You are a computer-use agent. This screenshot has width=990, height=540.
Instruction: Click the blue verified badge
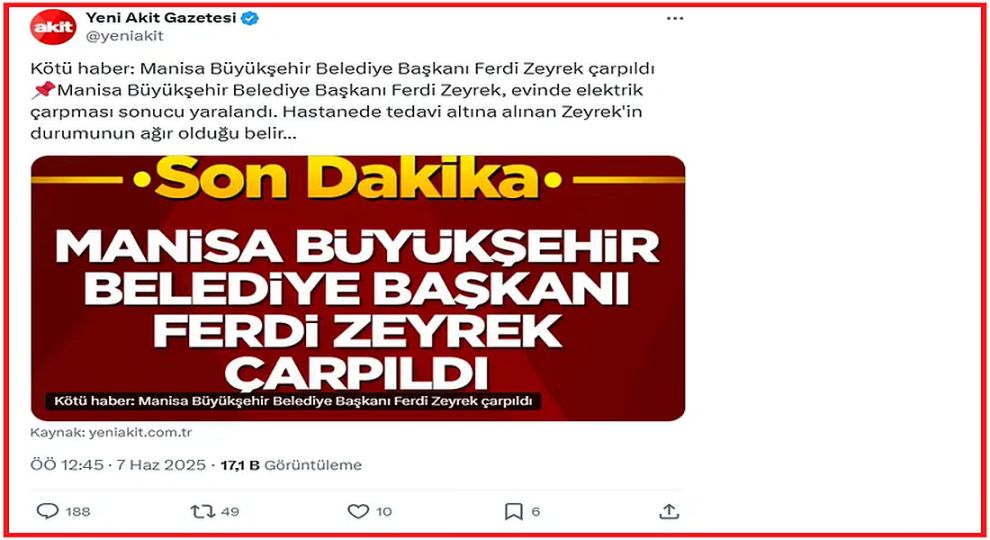click(x=250, y=18)
